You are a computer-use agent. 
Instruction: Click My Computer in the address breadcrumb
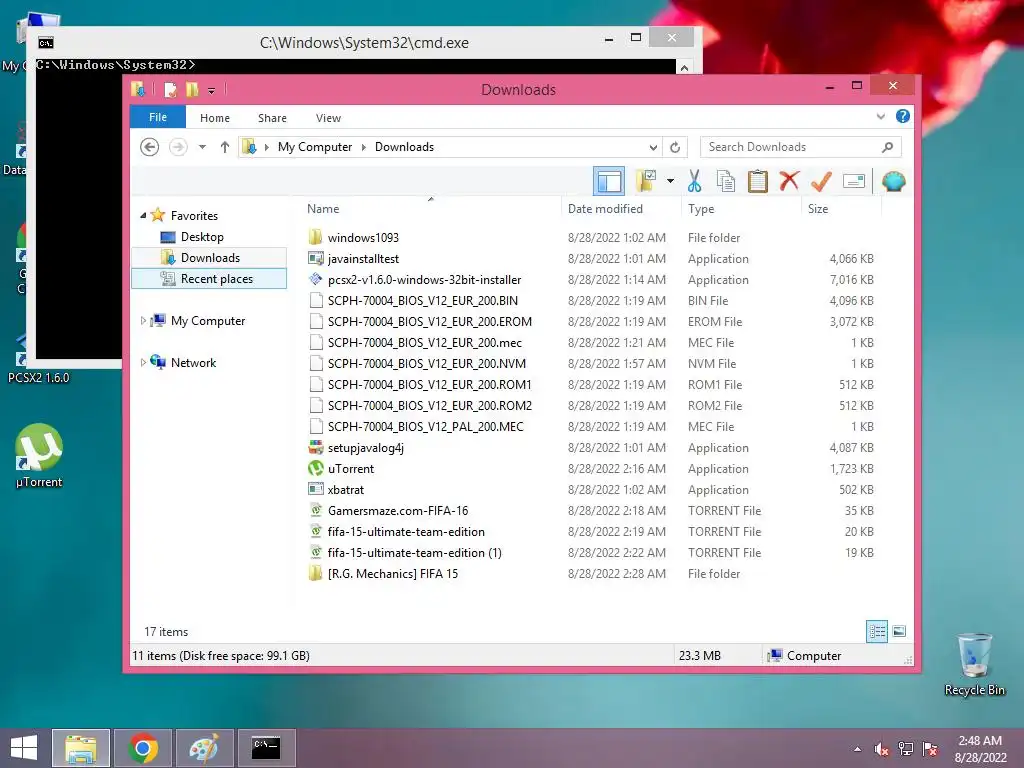pyautogui.click(x=315, y=147)
